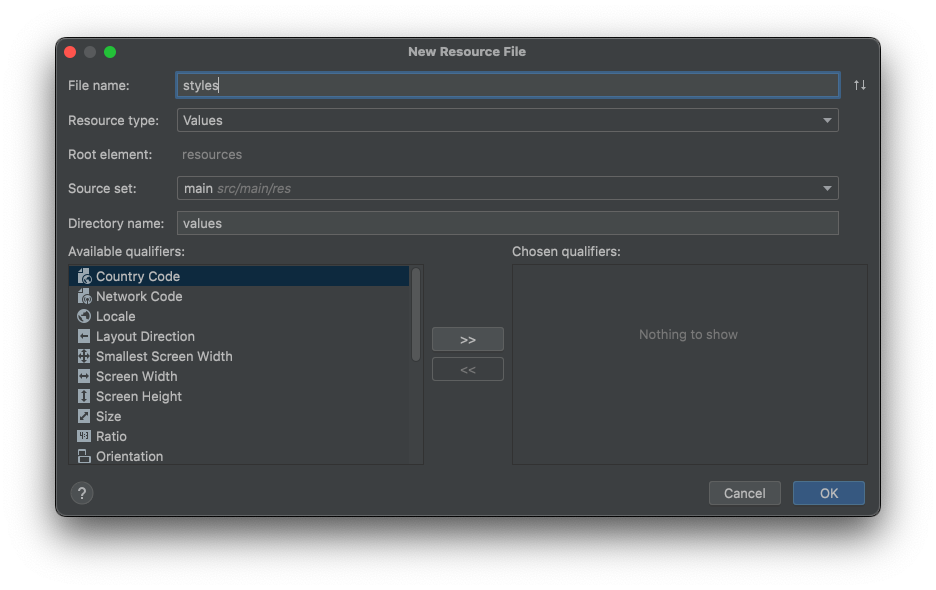The width and height of the screenshot is (936, 590).
Task: Click the Directory name text field
Action: click(508, 223)
